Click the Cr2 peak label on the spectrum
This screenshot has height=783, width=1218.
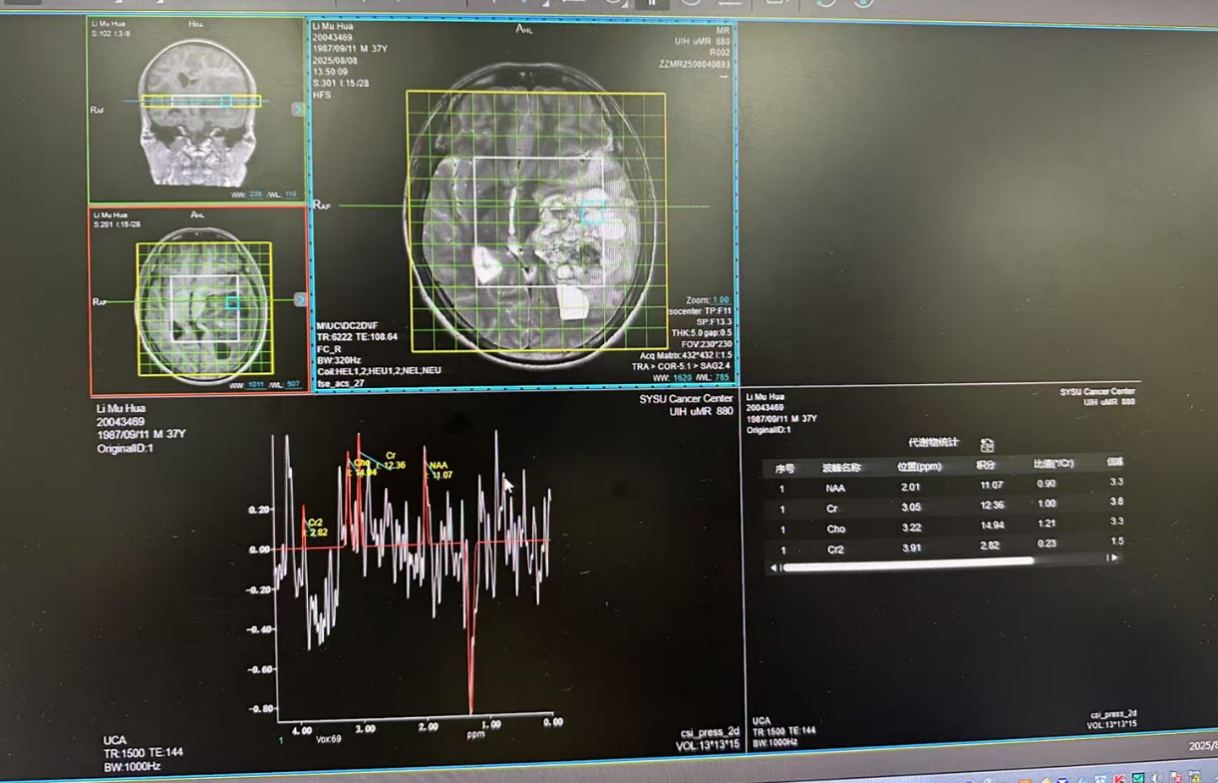coord(315,527)
